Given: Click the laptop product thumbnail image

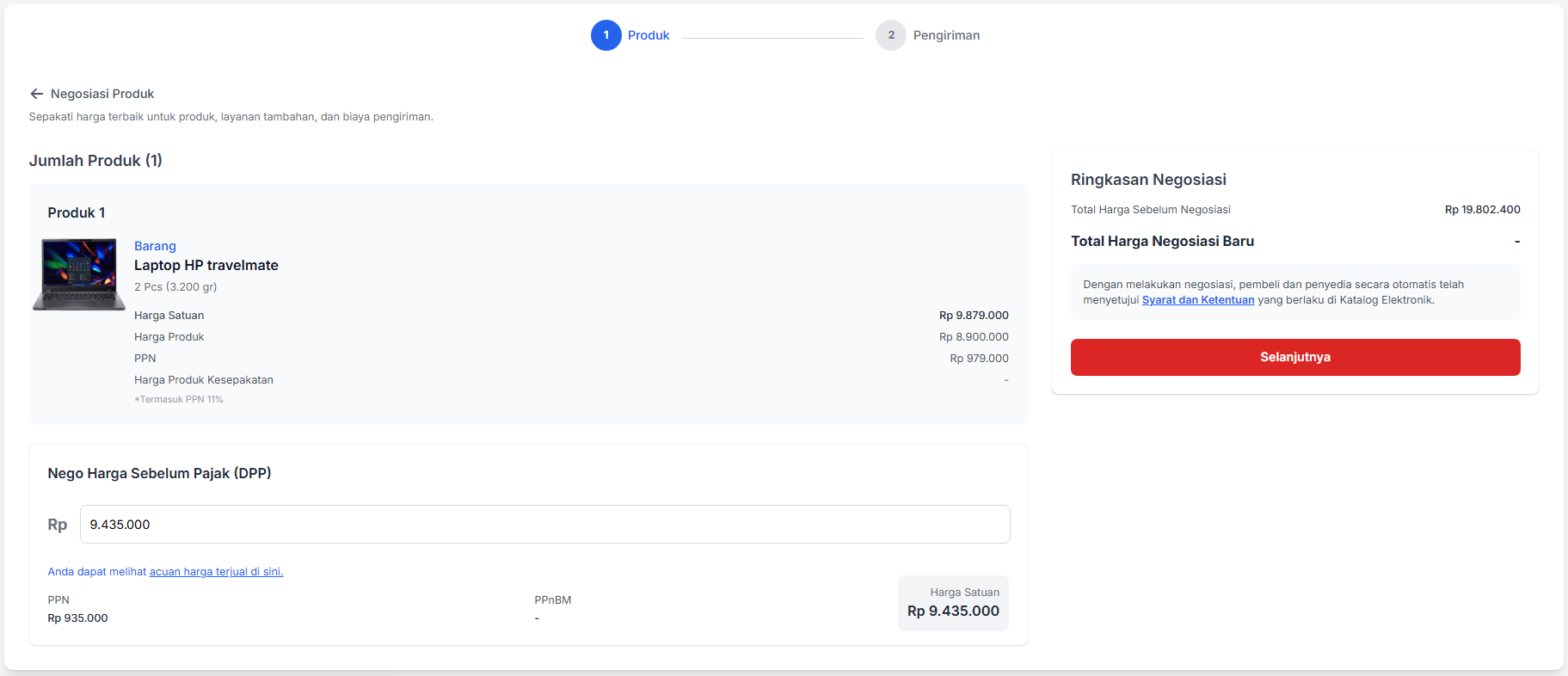Looking at the screenshot, I should (79, 274).
